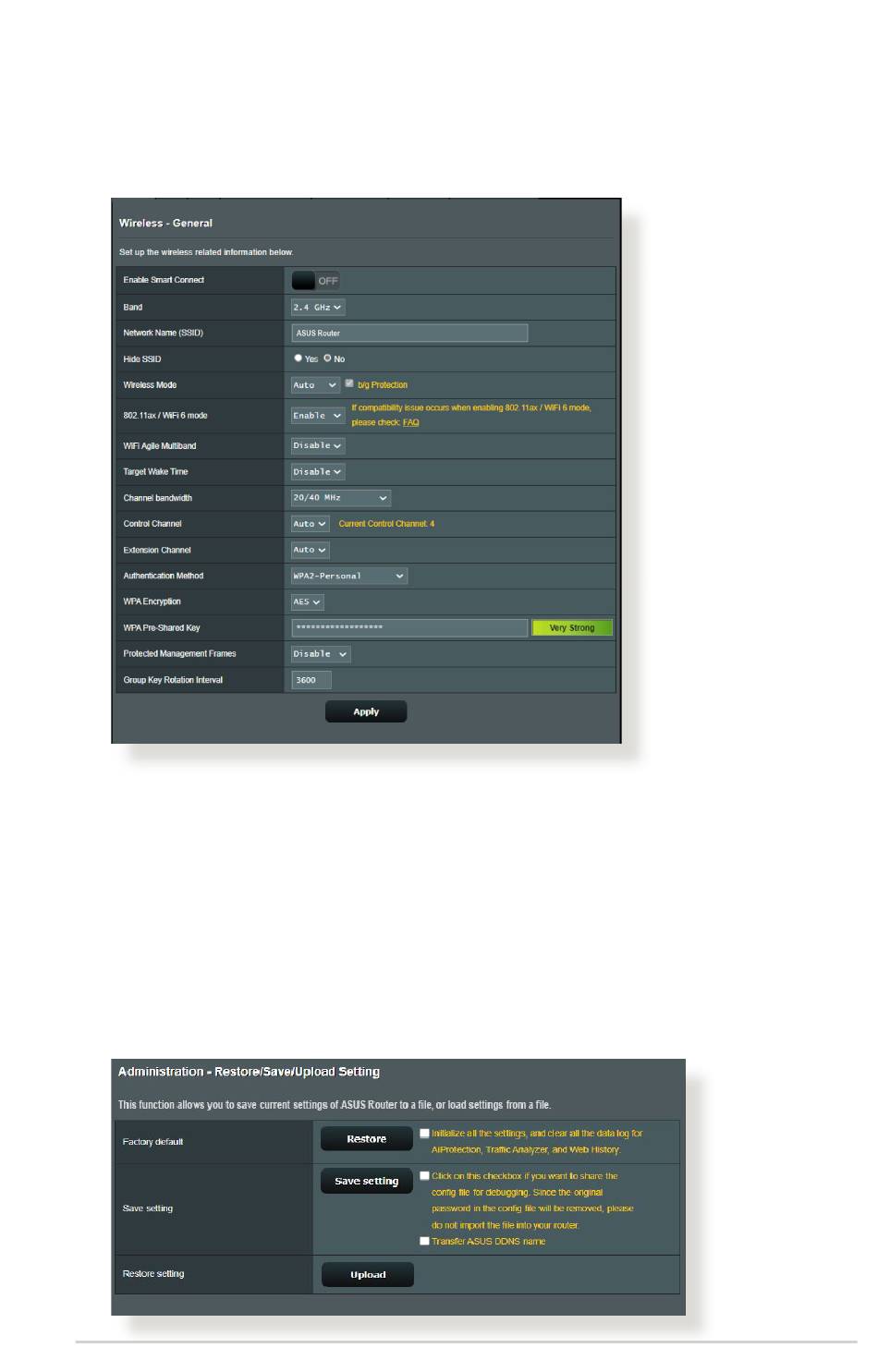Check the share config file for debugging checkbox
Viewport: 878px width, 1372px height.
(425, 1175)
